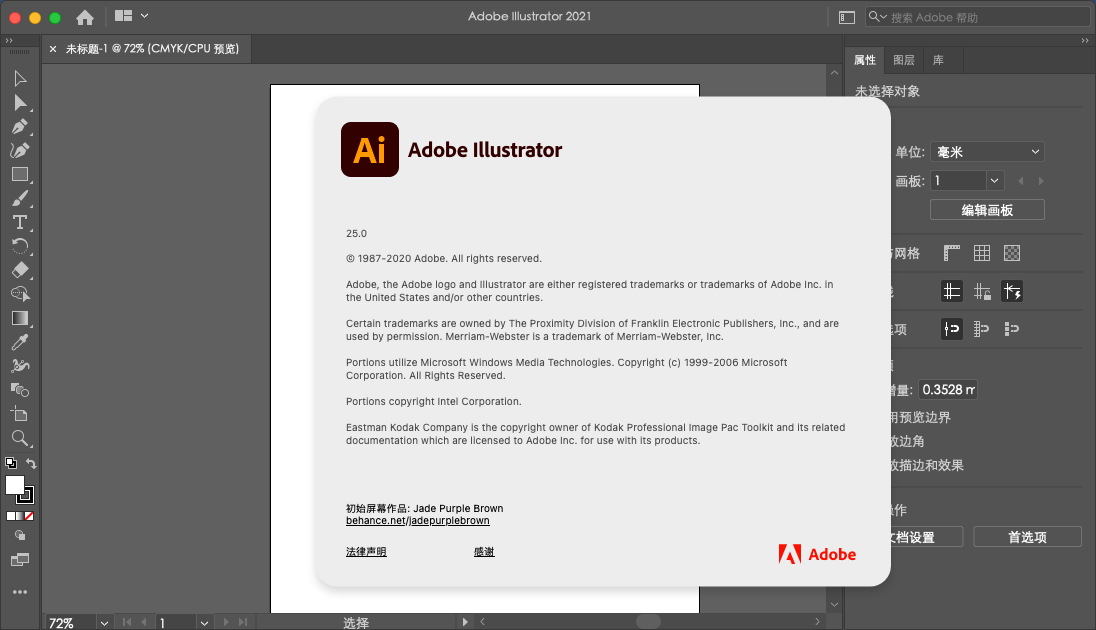Select the Artboard tool
The width and height of the screenshot is (1096, 630).
tap(20, 414)
